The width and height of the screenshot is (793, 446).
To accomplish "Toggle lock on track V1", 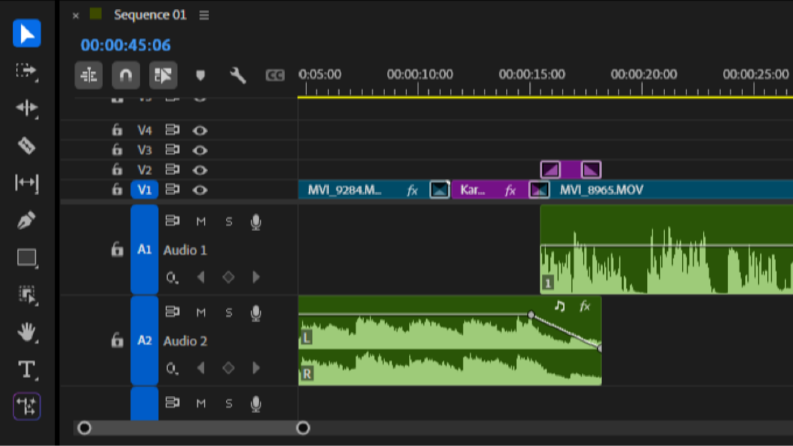I will pyautogui.click(x=117, y=190).
